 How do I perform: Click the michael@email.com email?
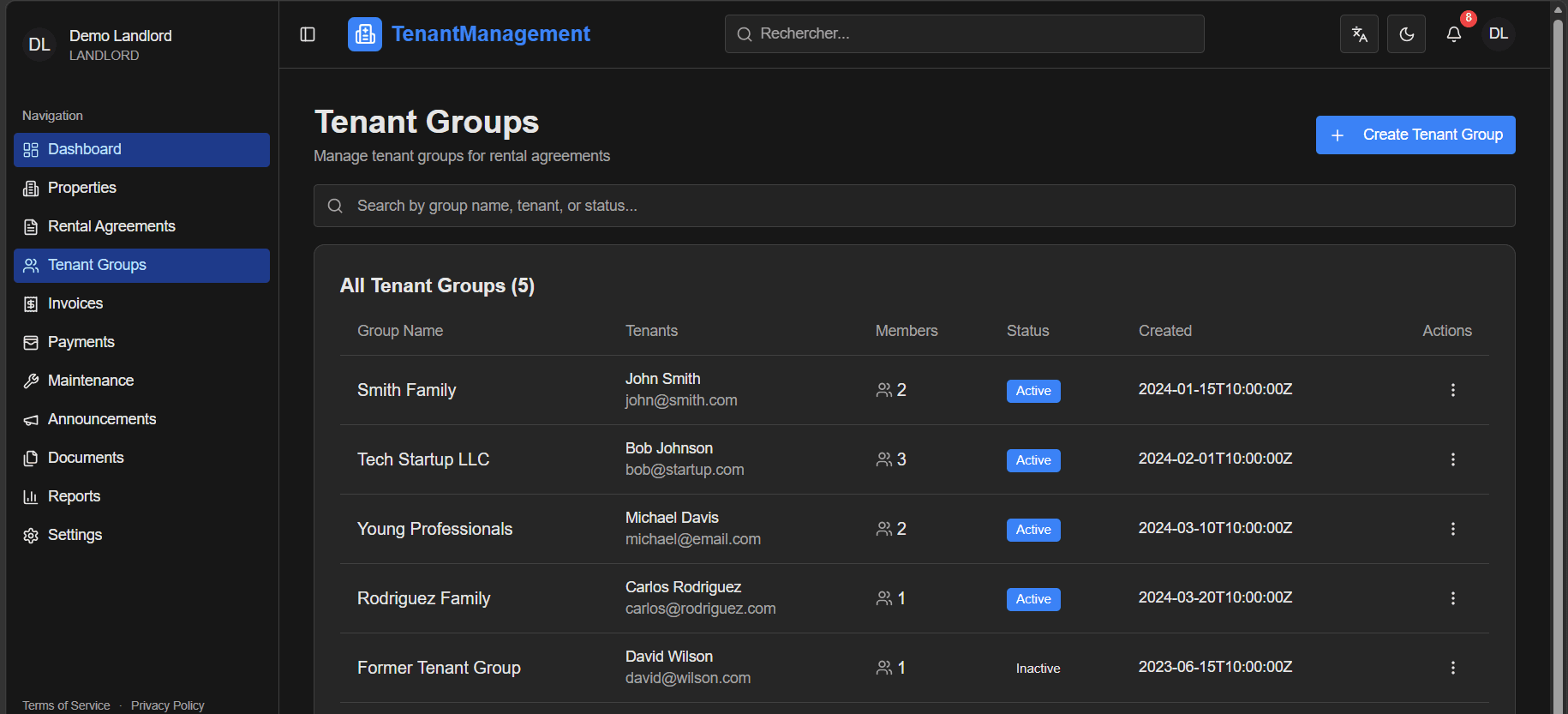693,539
